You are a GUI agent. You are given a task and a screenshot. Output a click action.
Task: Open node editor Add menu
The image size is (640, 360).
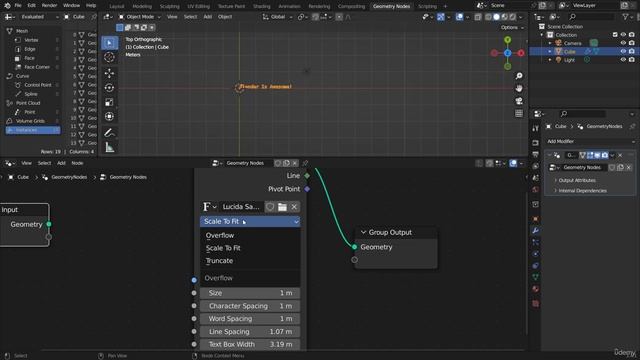click(61, 163)
